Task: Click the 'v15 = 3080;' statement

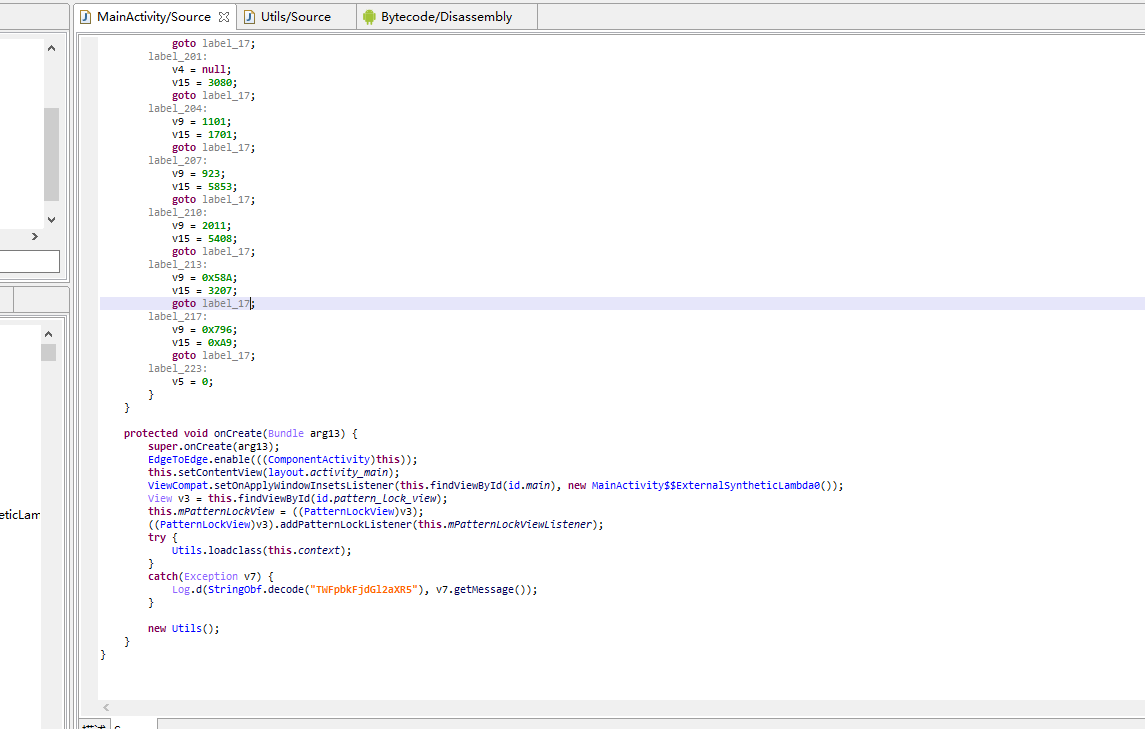Action: click(204, 83)
